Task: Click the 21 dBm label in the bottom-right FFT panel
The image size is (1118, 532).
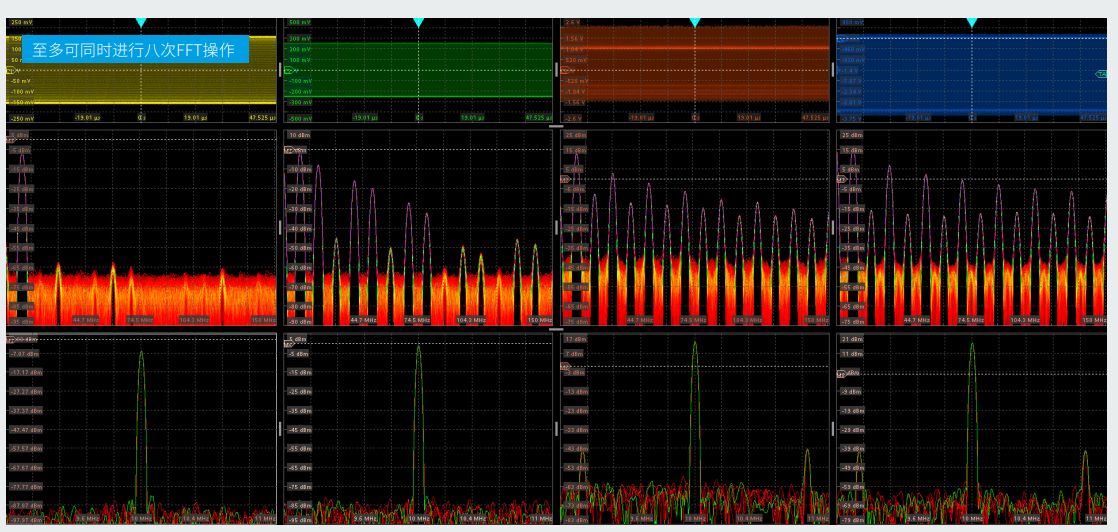Action: click(x=851, y=340)
